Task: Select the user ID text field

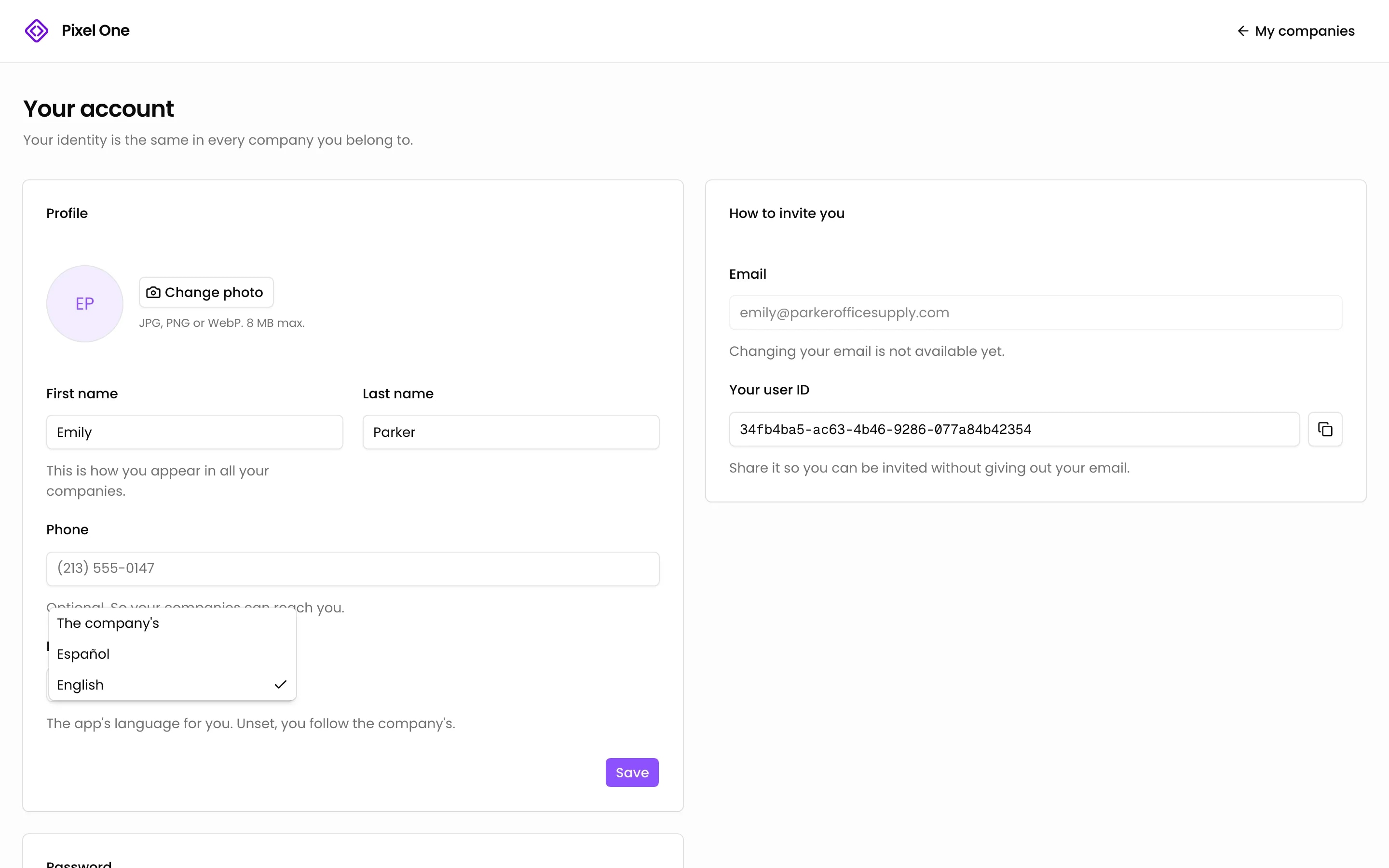Action: 1014,429
